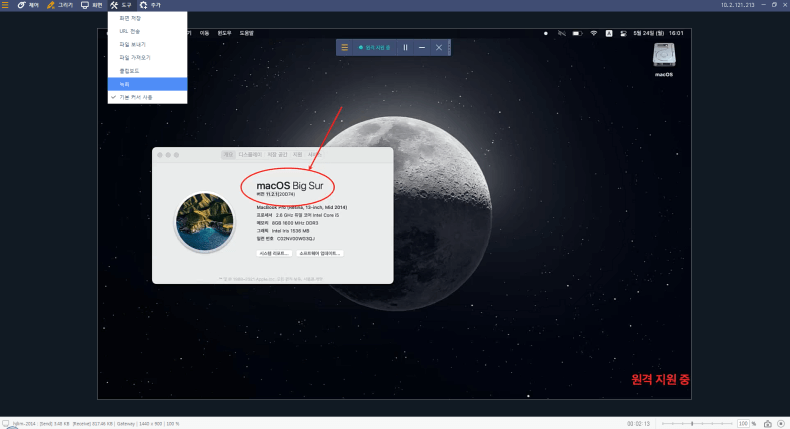Select 파일 가져오기 in the dropdown

(x=147, y=57)
